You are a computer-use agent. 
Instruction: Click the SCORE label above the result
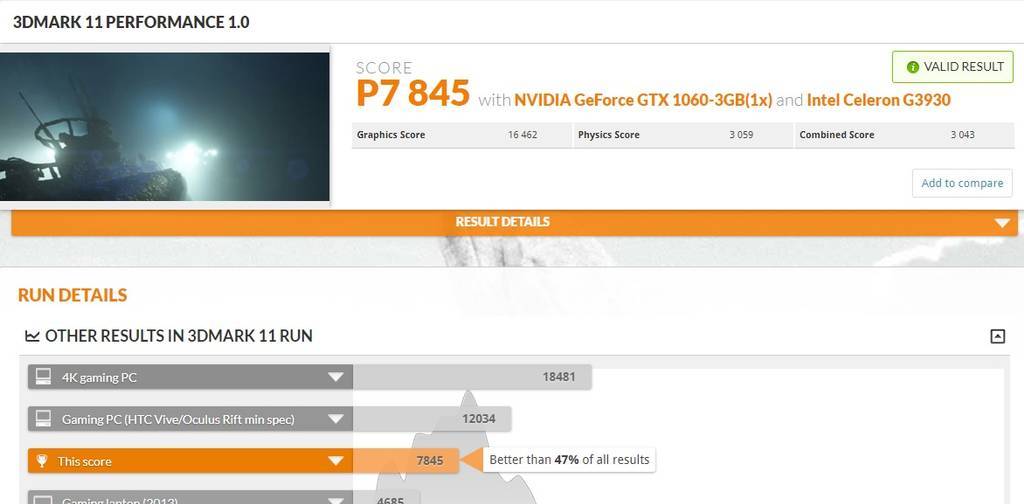click(384, 68)
